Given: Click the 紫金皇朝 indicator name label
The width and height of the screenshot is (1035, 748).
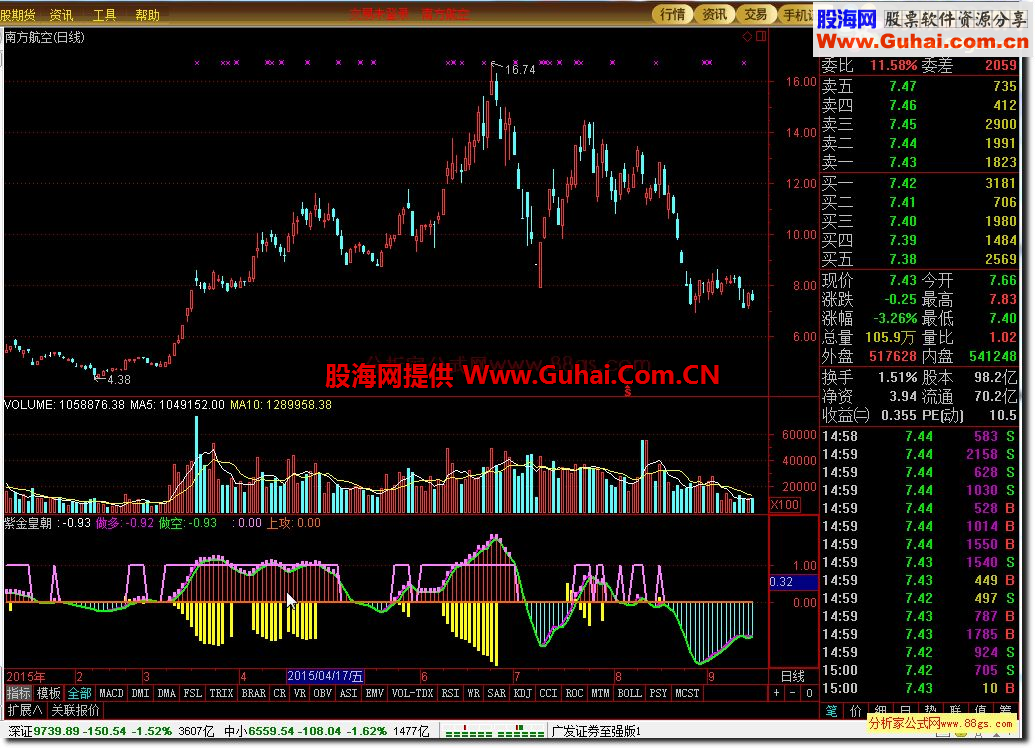Looking at the screenshot, I should point(28,523).
